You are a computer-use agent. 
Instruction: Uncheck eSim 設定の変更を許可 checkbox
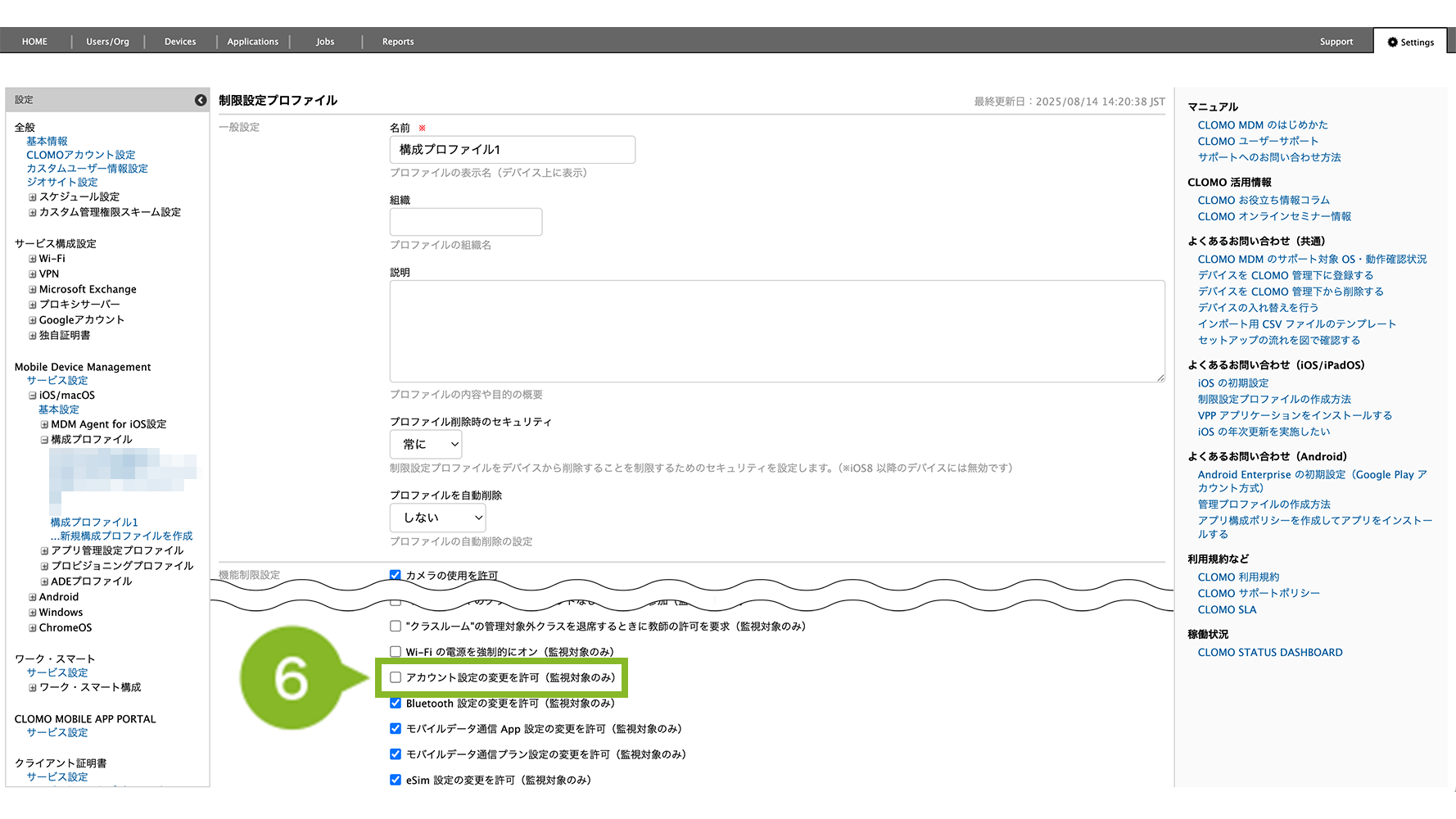(396, 780)
